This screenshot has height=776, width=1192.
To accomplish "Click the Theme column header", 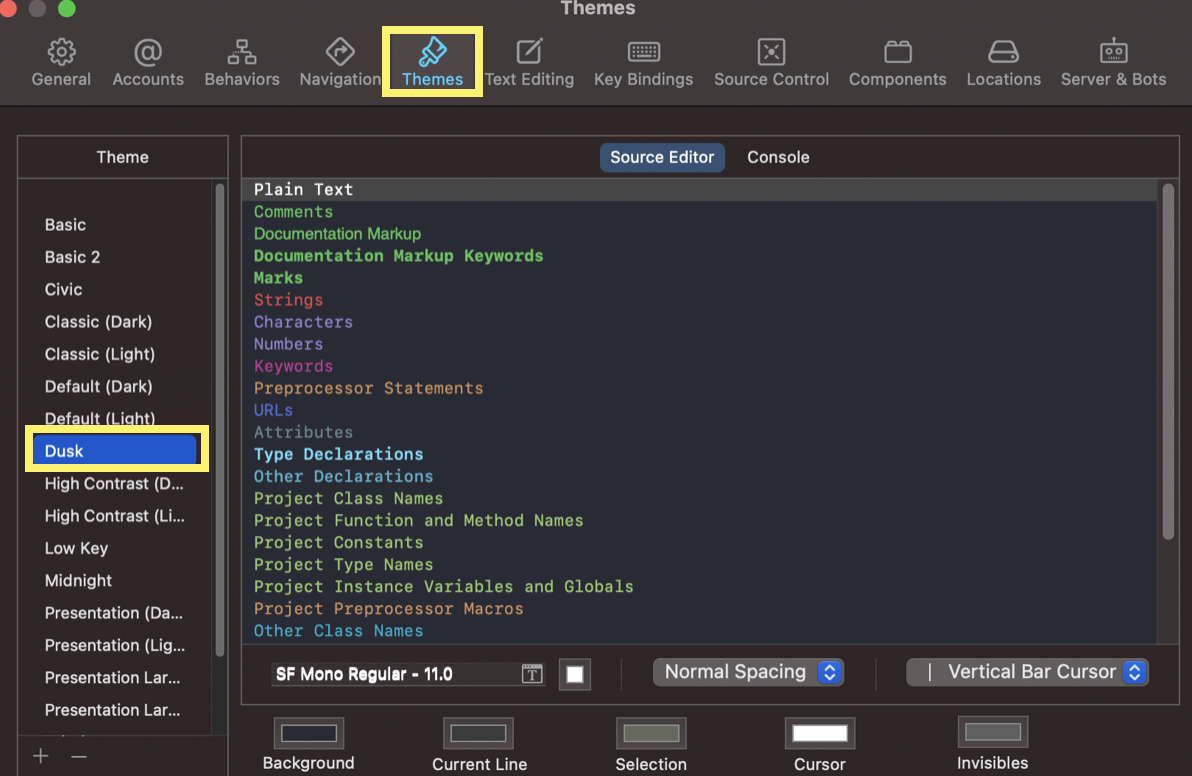I will point(122,157).
